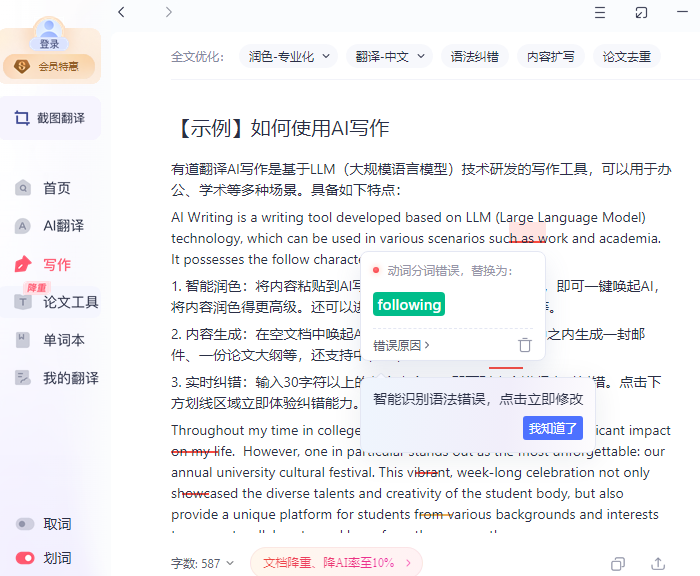Accept the 'following' correction suggestion
Screen dimensions: 700x576
[x=409, y=305]
